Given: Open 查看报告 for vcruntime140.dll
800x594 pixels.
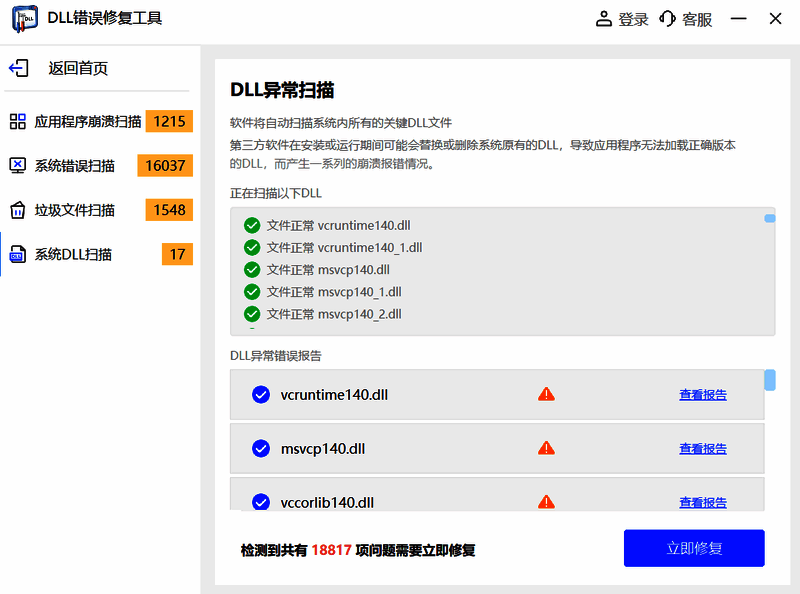Looking at the screenshot, I should (x=703, y=394).
